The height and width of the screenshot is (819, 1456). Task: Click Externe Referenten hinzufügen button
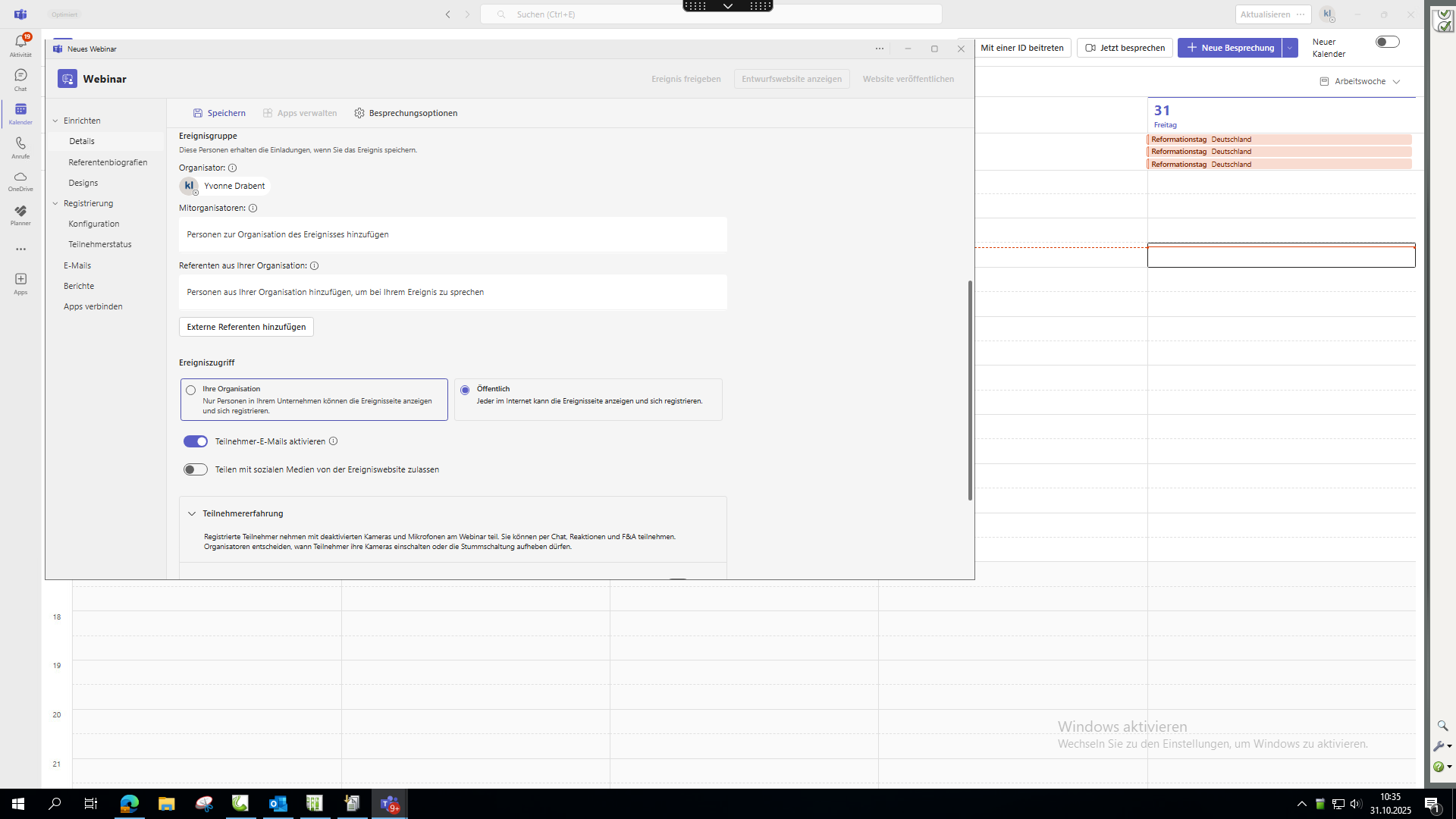point(246,327)
